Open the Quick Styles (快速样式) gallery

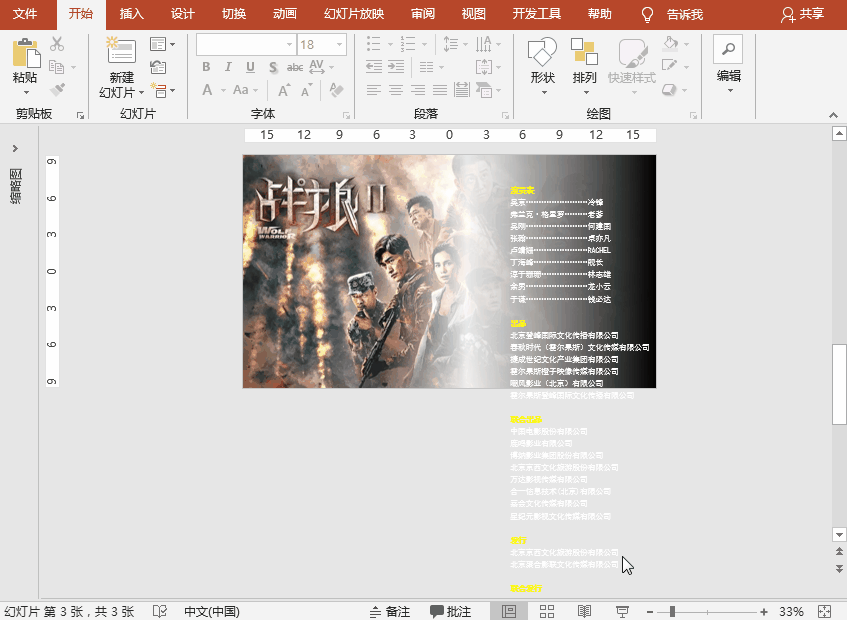[632, 65]
